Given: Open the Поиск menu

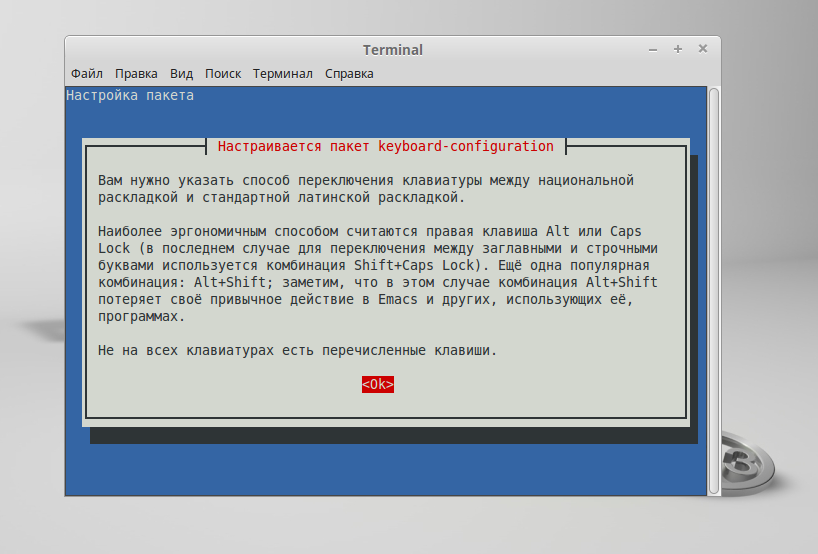Looking at the screenshot, I should coord(223,74).
